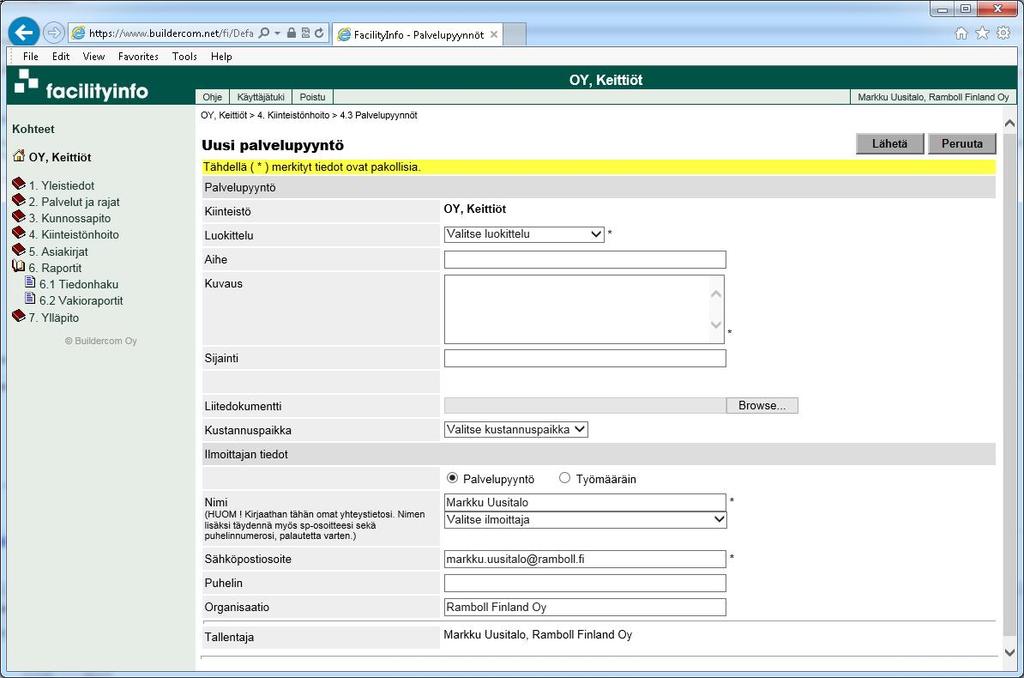1024x678 pixels.
Task: Open 6.1 Tiedonhaku in sidebar
Action: click(79, 284)
